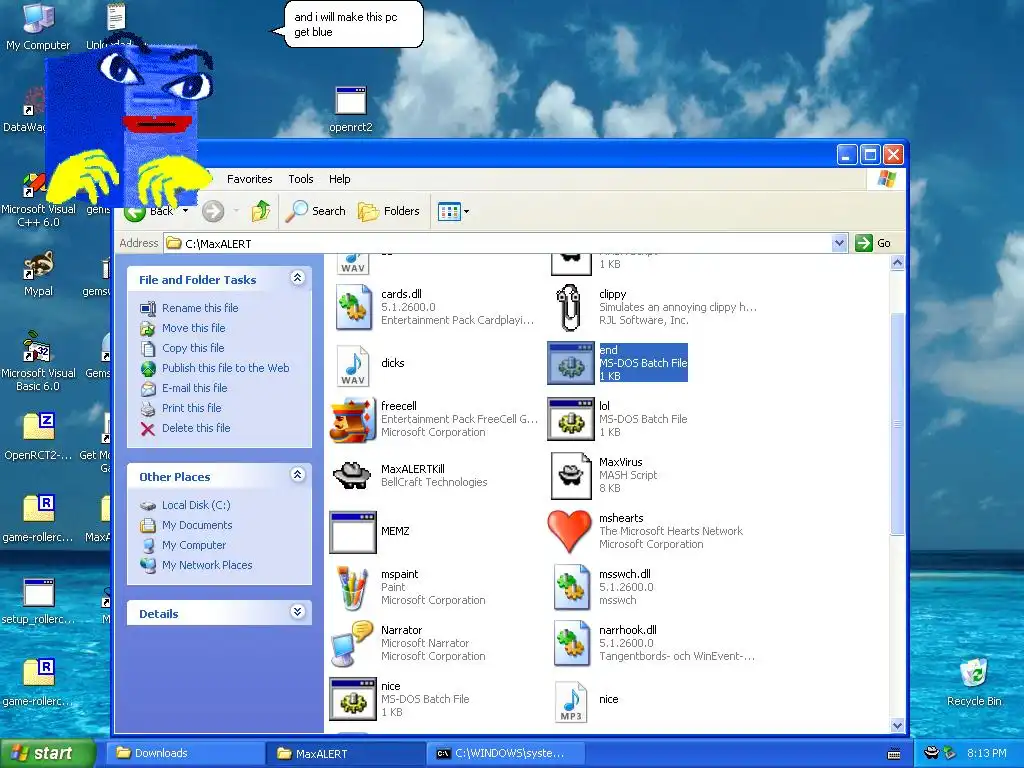Select the nice batch file icon

coord(353,699)
